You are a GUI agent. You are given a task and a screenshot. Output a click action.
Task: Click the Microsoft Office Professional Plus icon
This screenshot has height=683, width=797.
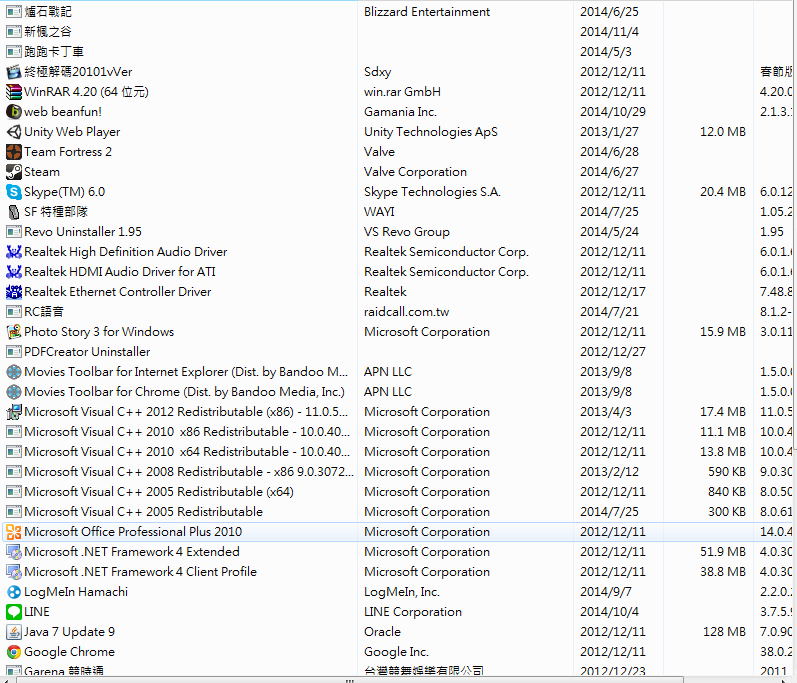pos(14,532)
